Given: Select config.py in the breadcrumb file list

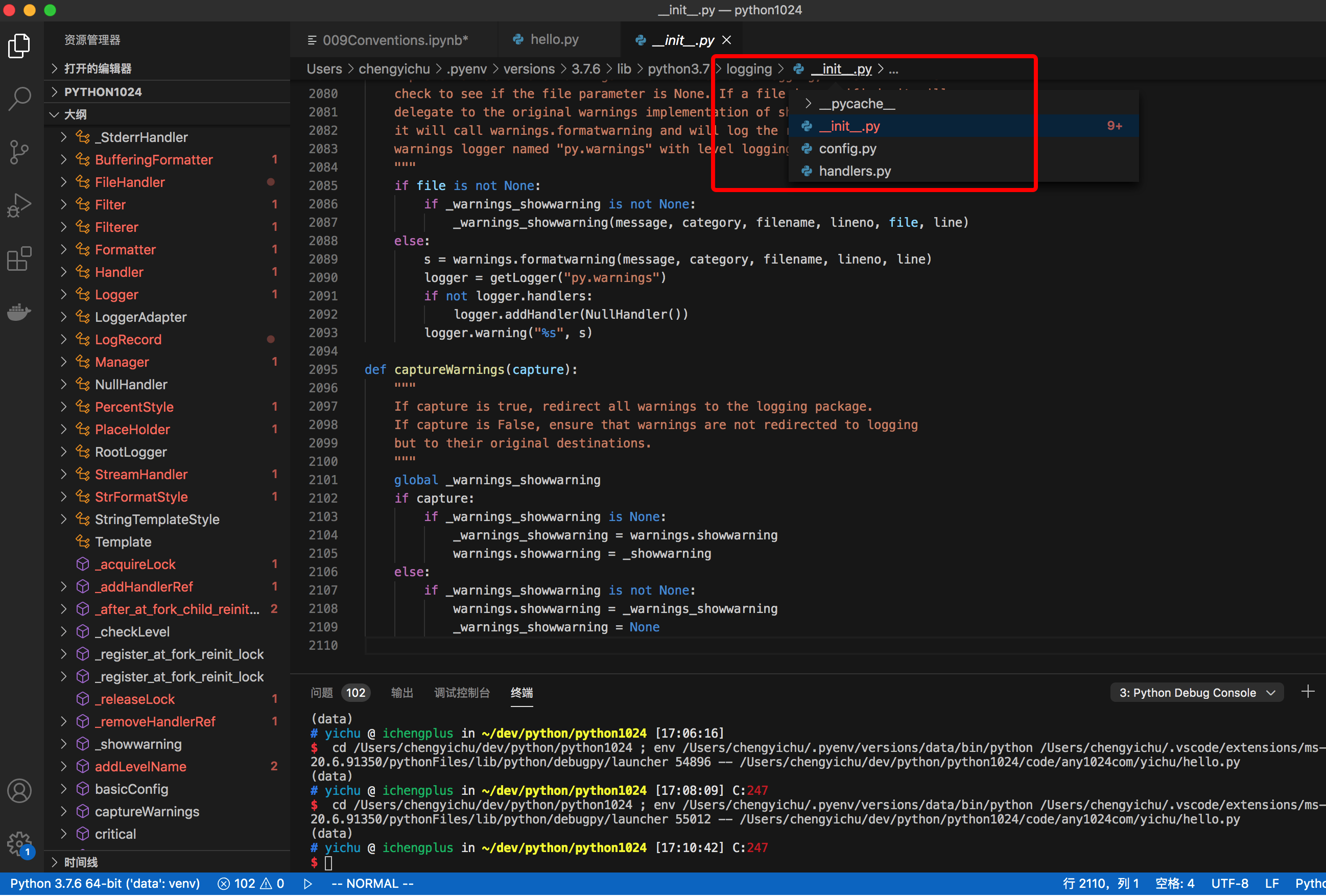Looking at the screenshot, I should pos(847,149).
